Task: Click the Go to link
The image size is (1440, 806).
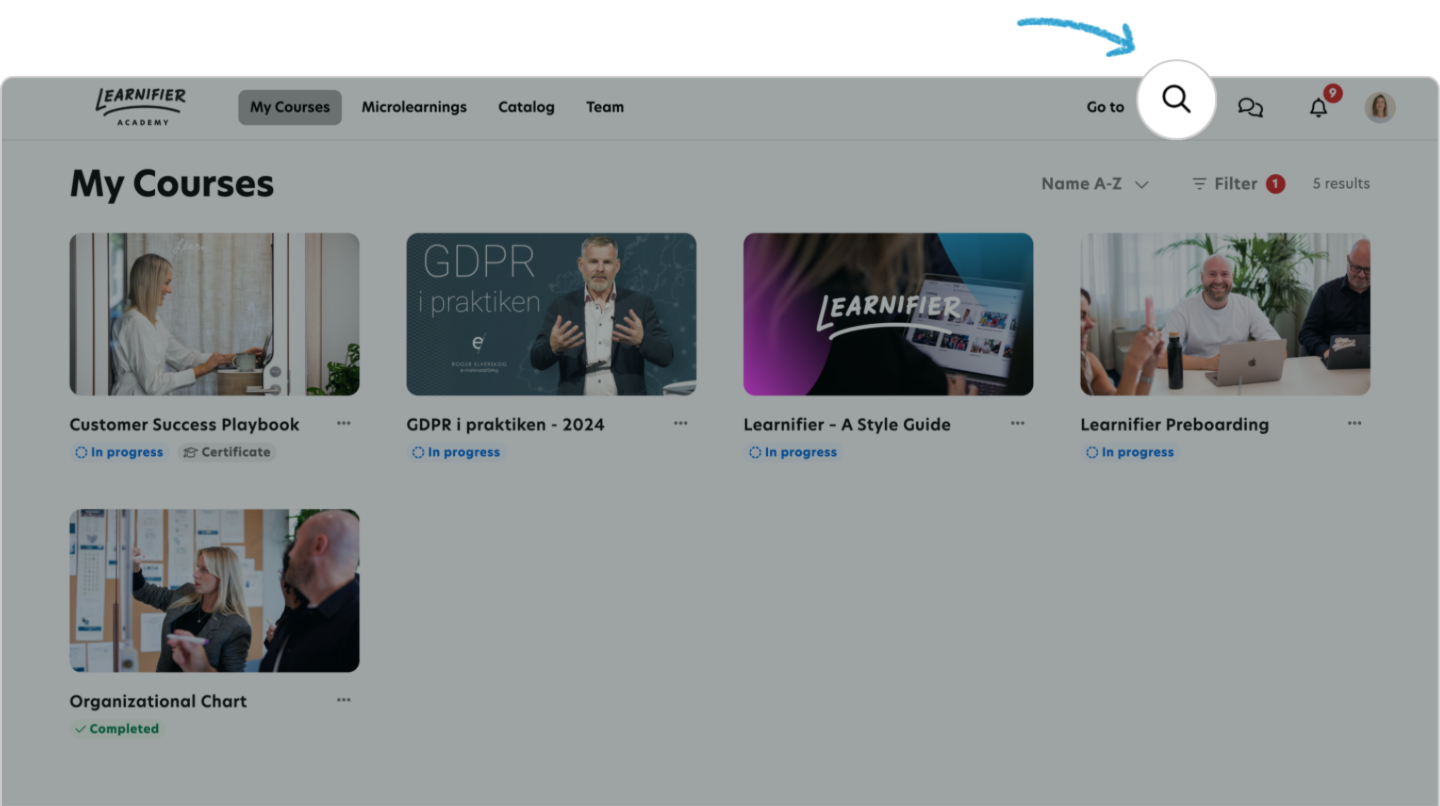Action: (x=1105, y=107)
